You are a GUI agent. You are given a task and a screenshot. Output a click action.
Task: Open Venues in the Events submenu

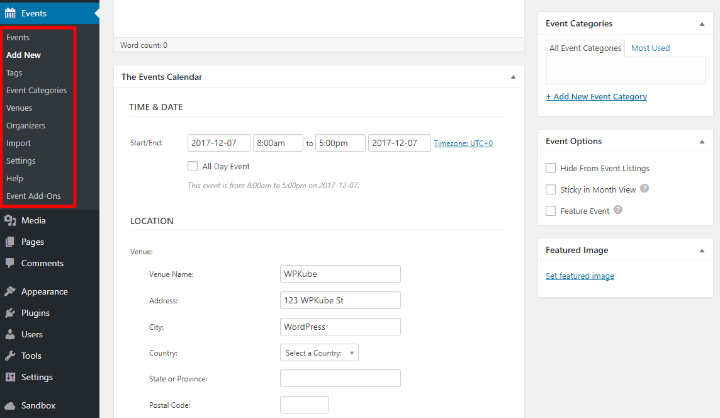(x=19, y=108)
